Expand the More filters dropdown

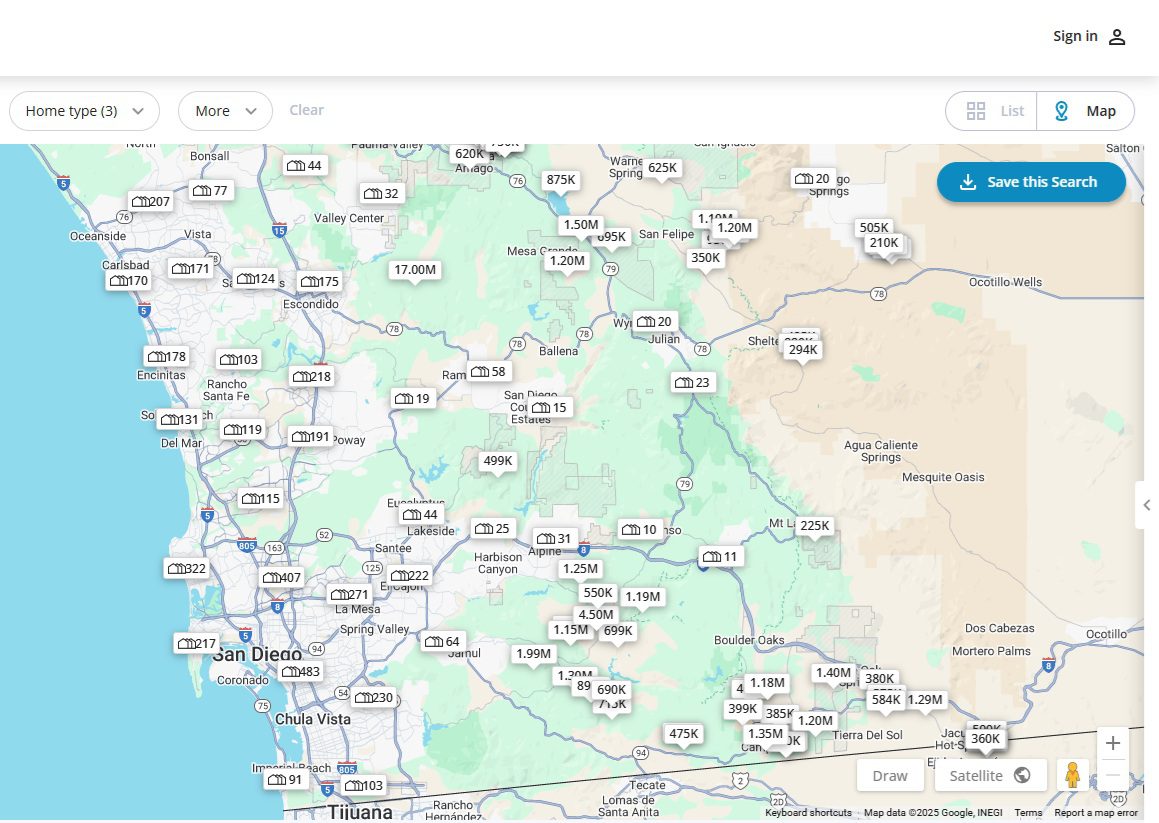click(x=225, y=111)
